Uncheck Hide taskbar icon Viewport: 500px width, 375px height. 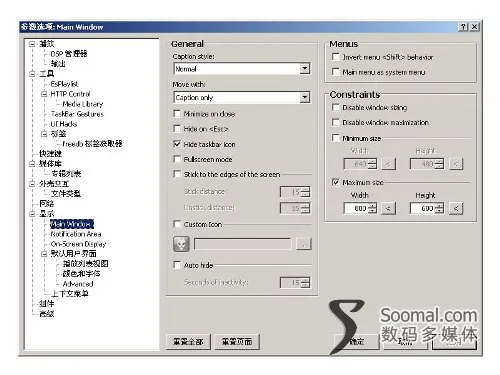pos(177,144)
